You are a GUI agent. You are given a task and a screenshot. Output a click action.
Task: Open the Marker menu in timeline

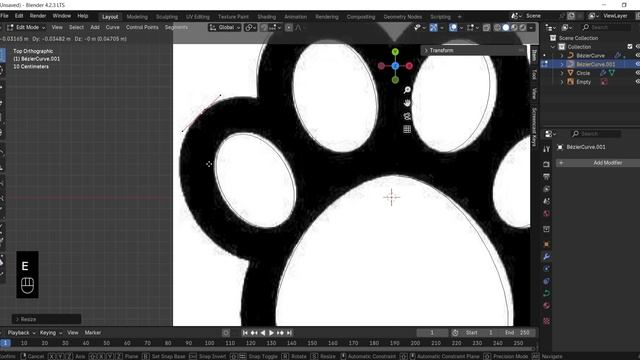pos(93,333)
